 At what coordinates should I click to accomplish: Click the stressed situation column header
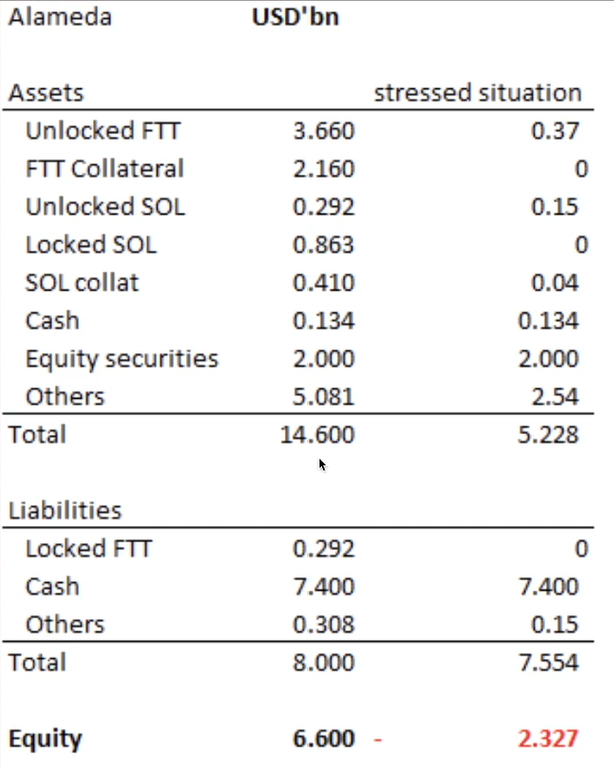pyautogui.click(x=477, y=93)
